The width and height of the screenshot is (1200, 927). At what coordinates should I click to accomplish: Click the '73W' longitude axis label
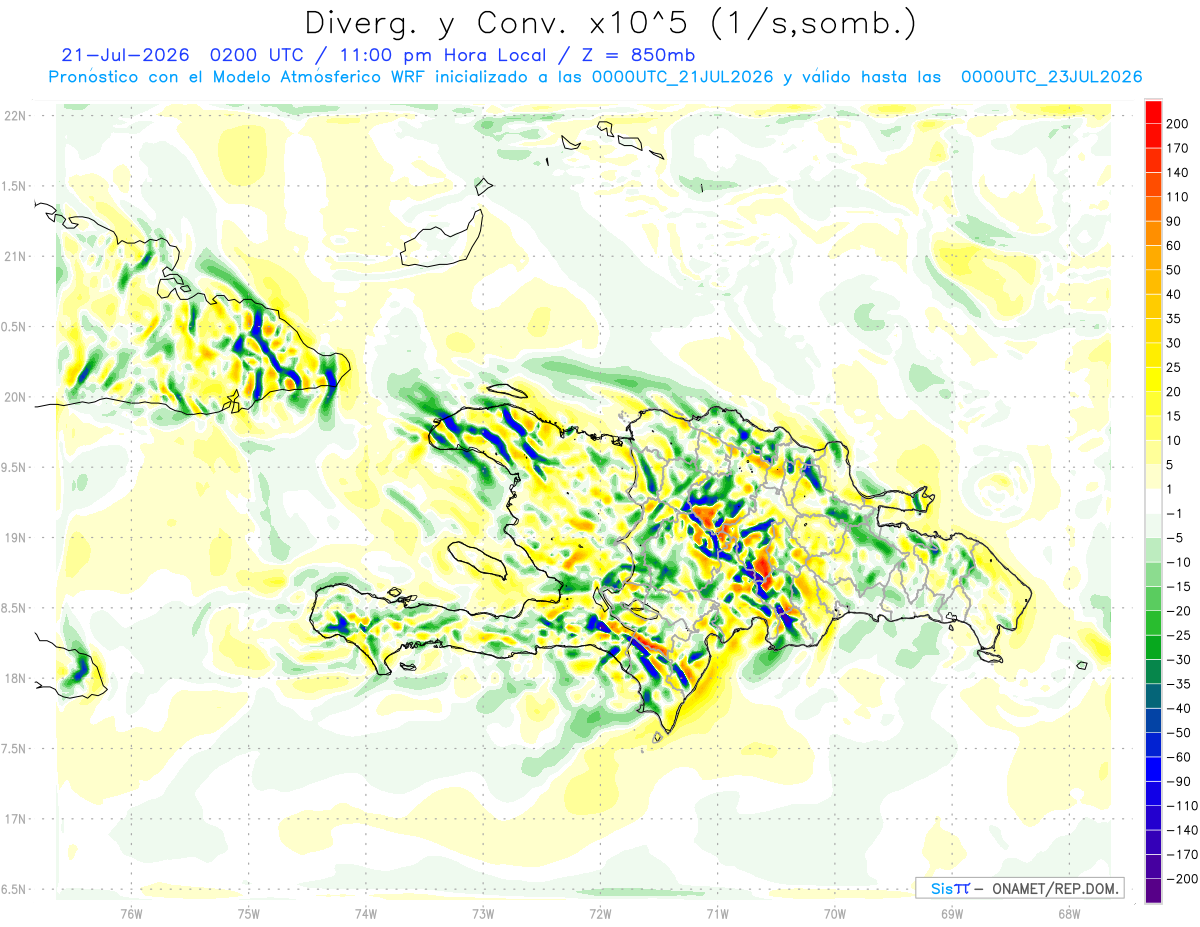(483, 913)
